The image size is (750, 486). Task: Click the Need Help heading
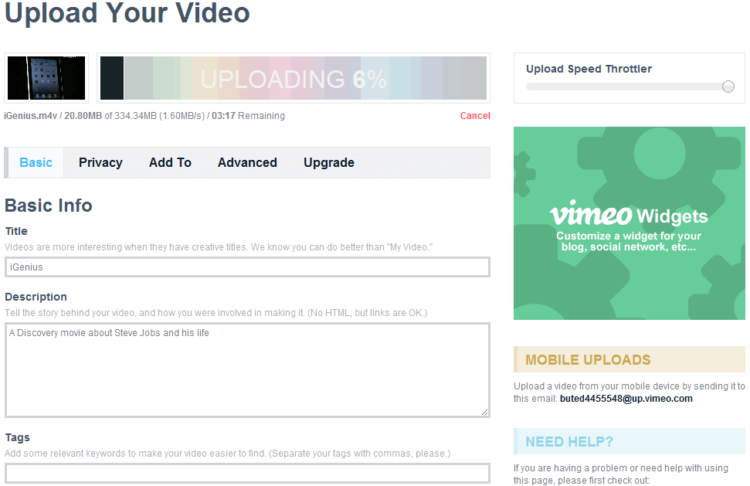569,442
